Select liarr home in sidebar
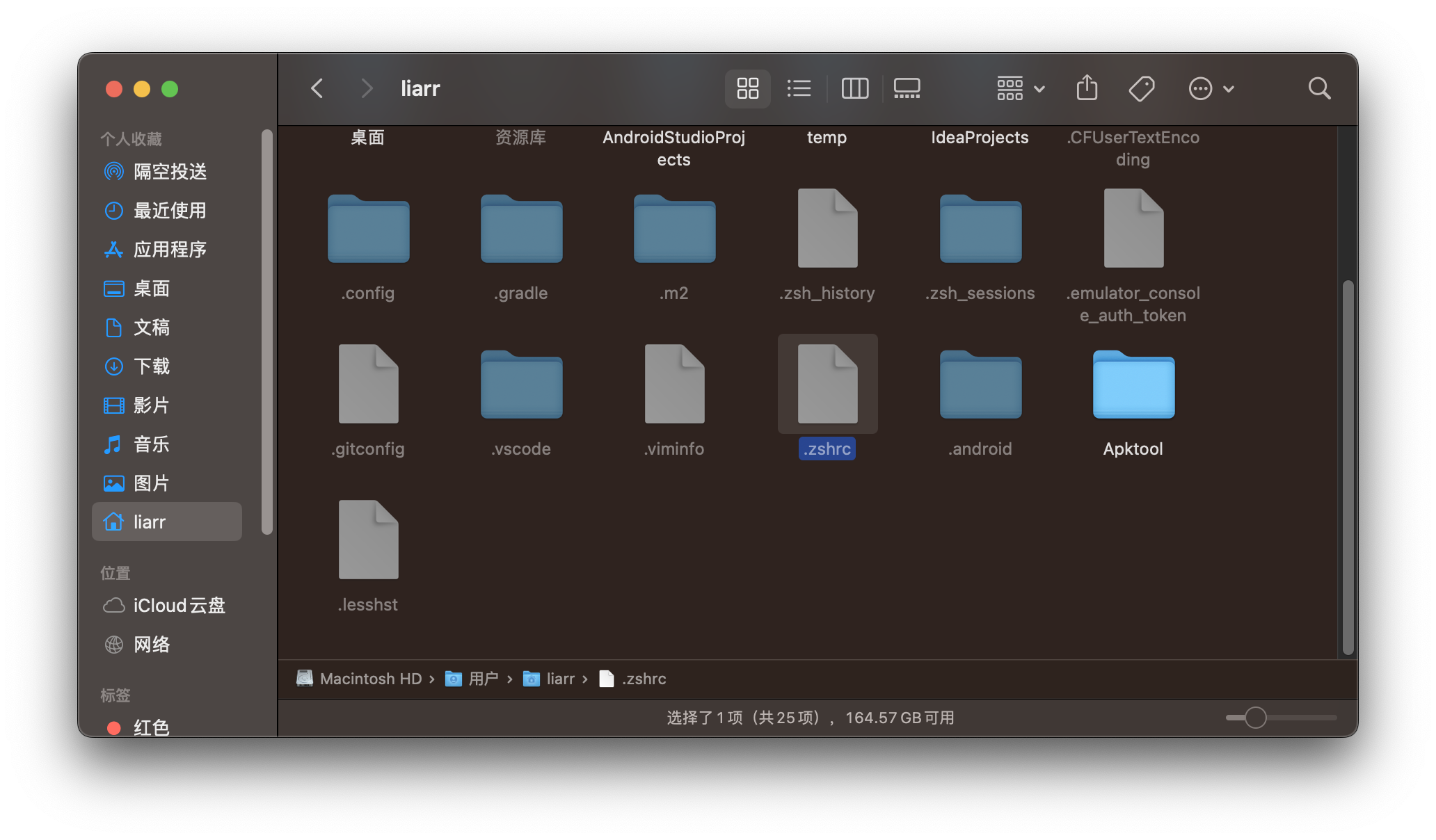 pyautogui.click(x=167, y=522)
